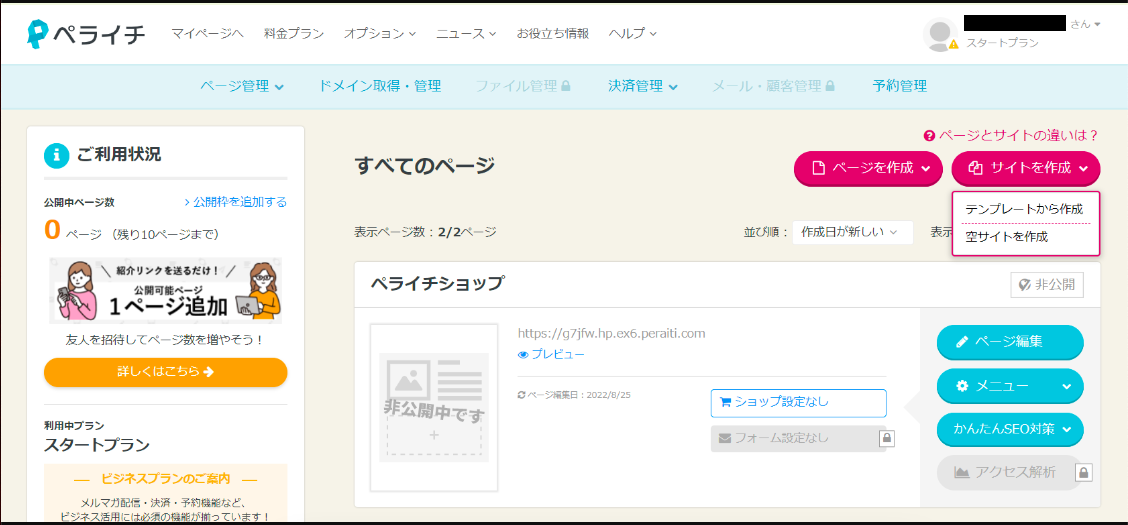1128x525 pixels.
Task: Expand the ページ管理 dropdown
Action: coord(242,86)
